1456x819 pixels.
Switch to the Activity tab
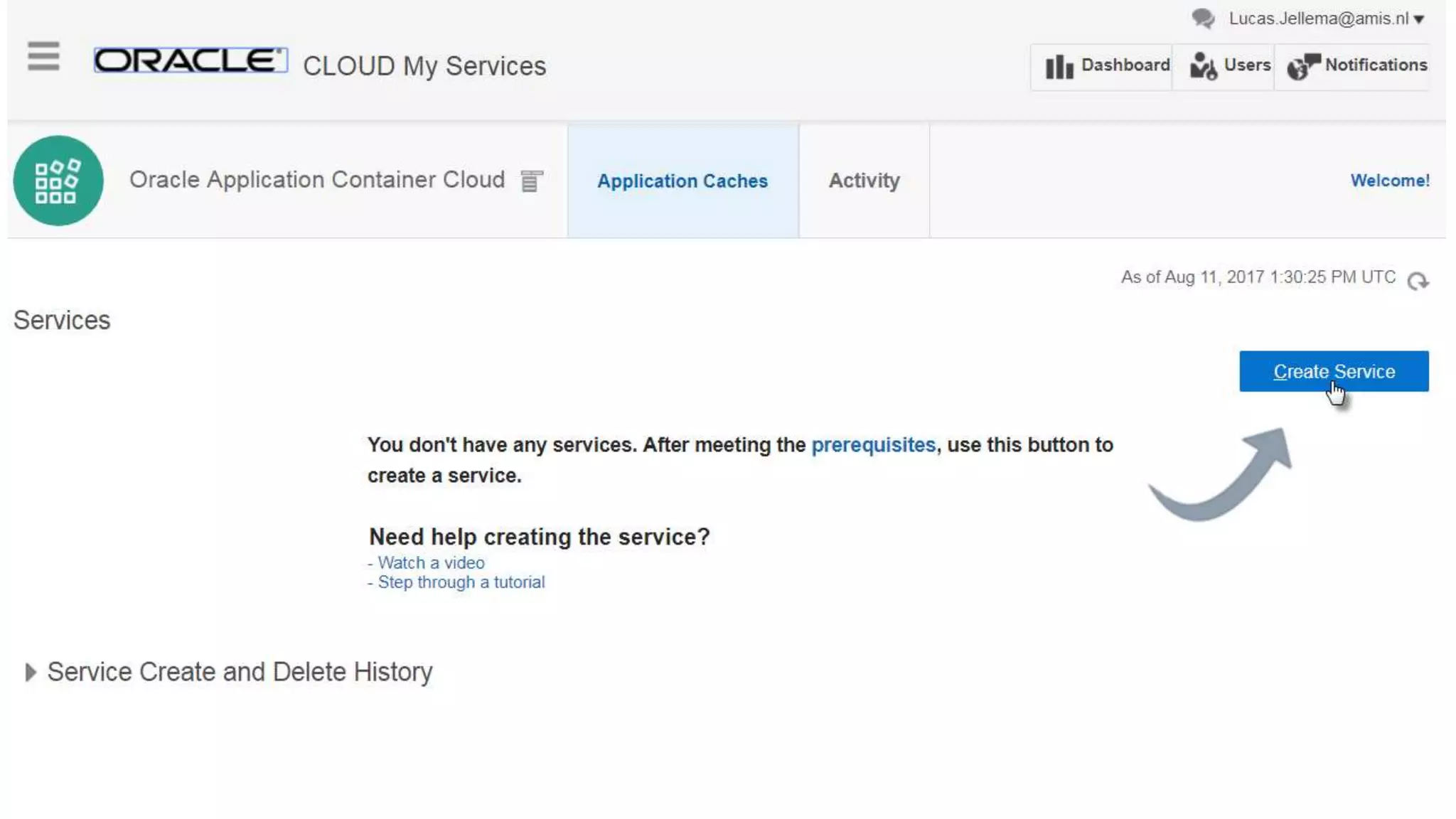[x=864, y=181]
